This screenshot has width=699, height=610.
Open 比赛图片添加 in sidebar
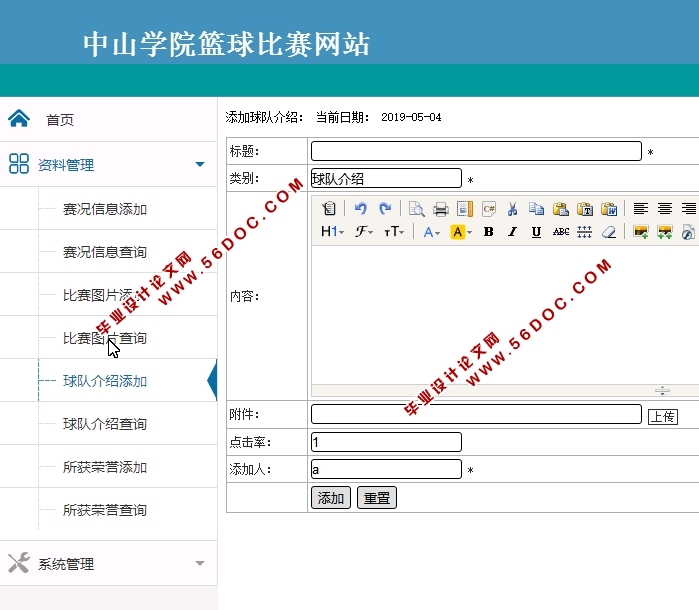point(105,295)
